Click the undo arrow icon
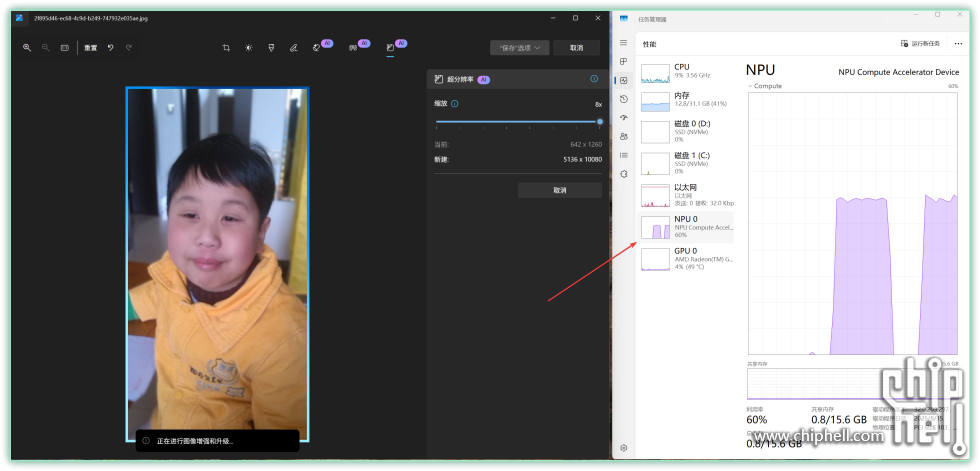This screenshot has width=980, height=471. point(110,47)
